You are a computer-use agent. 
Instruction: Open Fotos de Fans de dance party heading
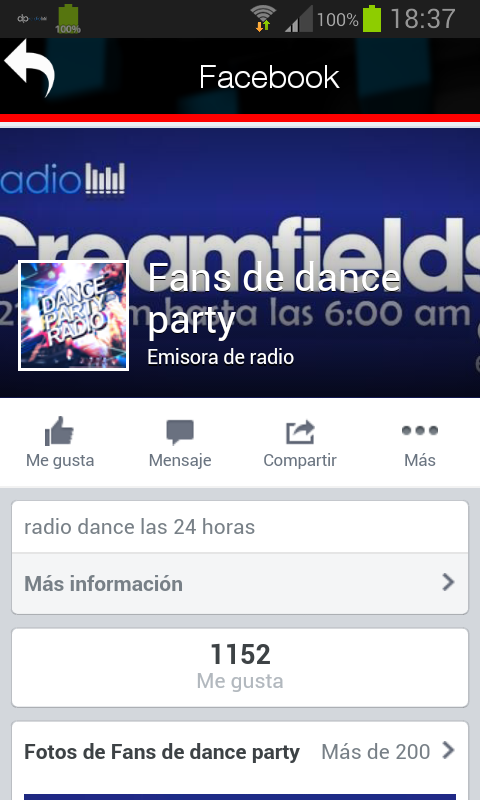[x=162, y=752]
